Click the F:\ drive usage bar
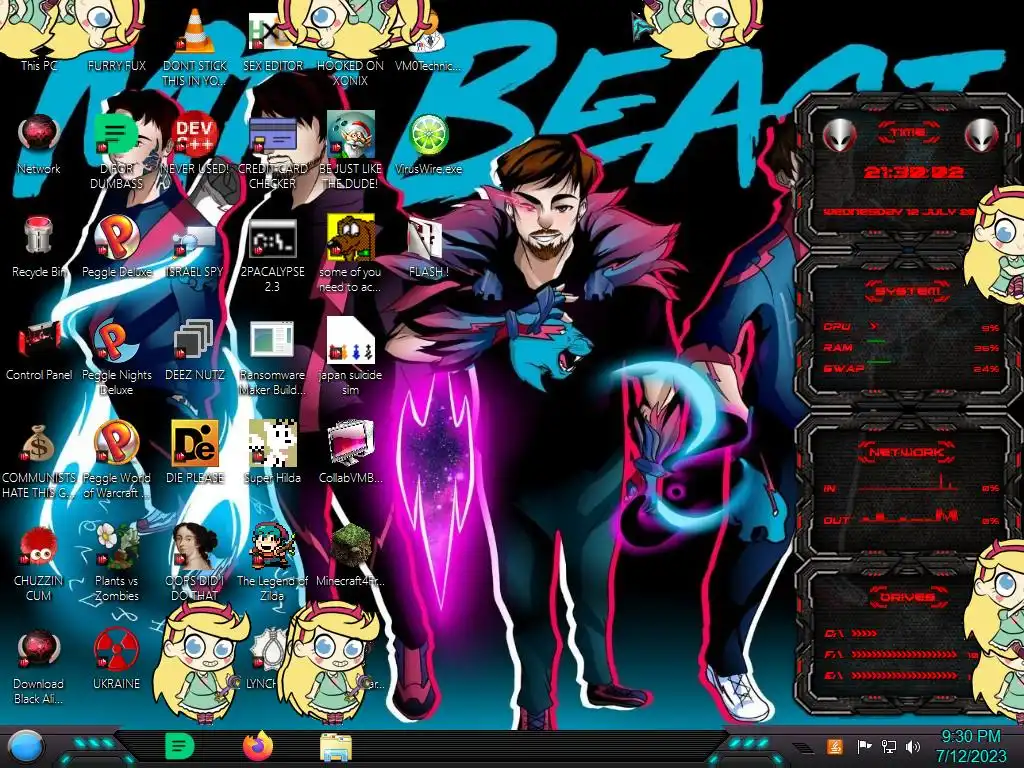 904,654
